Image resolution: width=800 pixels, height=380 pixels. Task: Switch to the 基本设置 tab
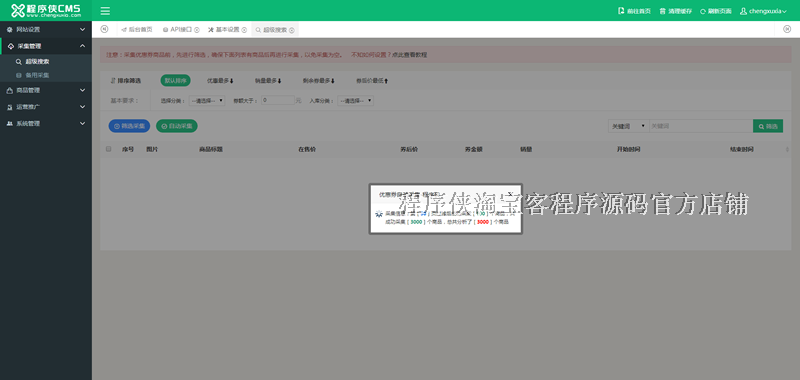click(224, 30)
